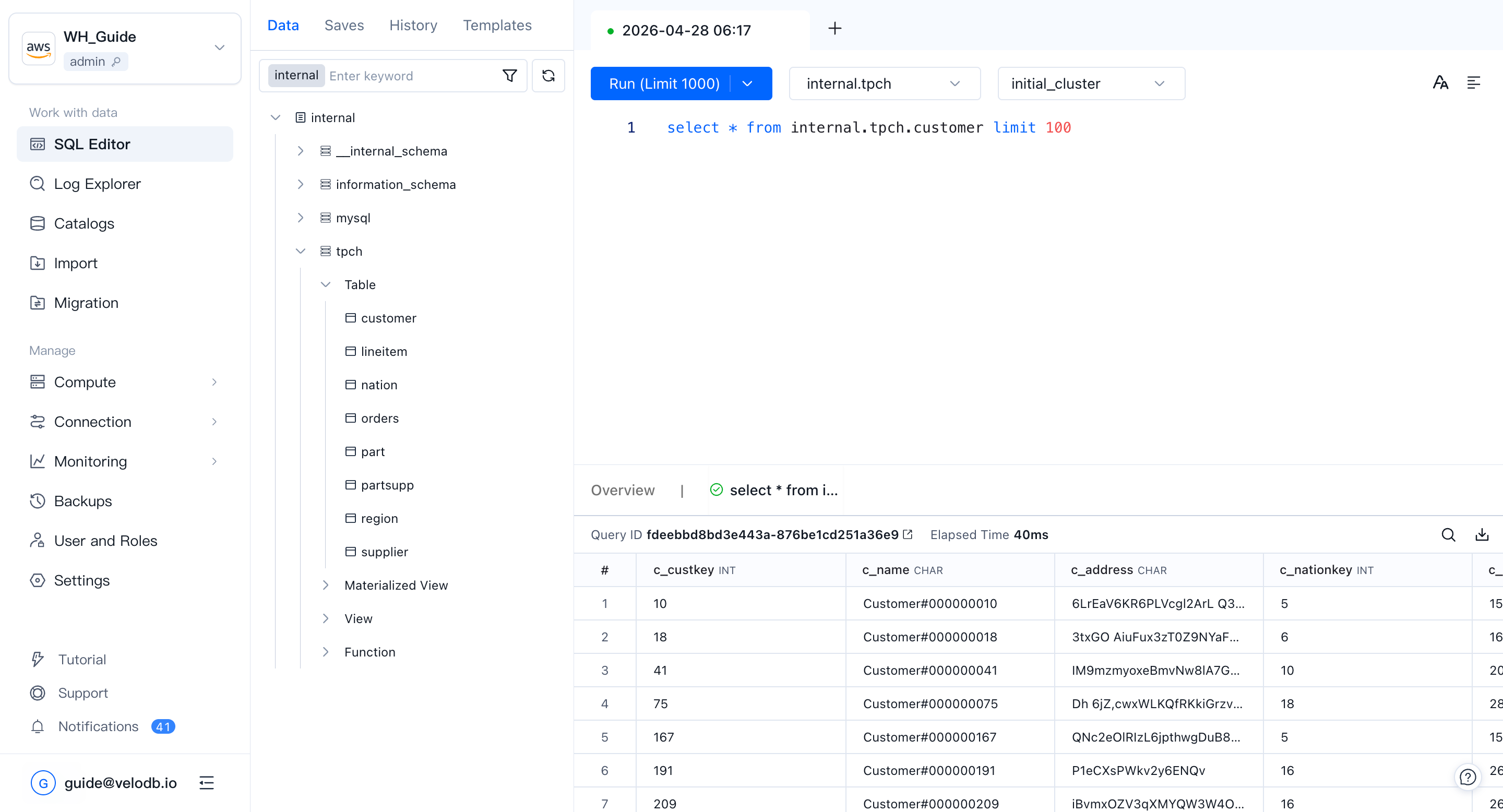The image size is (1503, 812).
Task: Open the internal.tpch database dropdown
Action: (884, 83)
